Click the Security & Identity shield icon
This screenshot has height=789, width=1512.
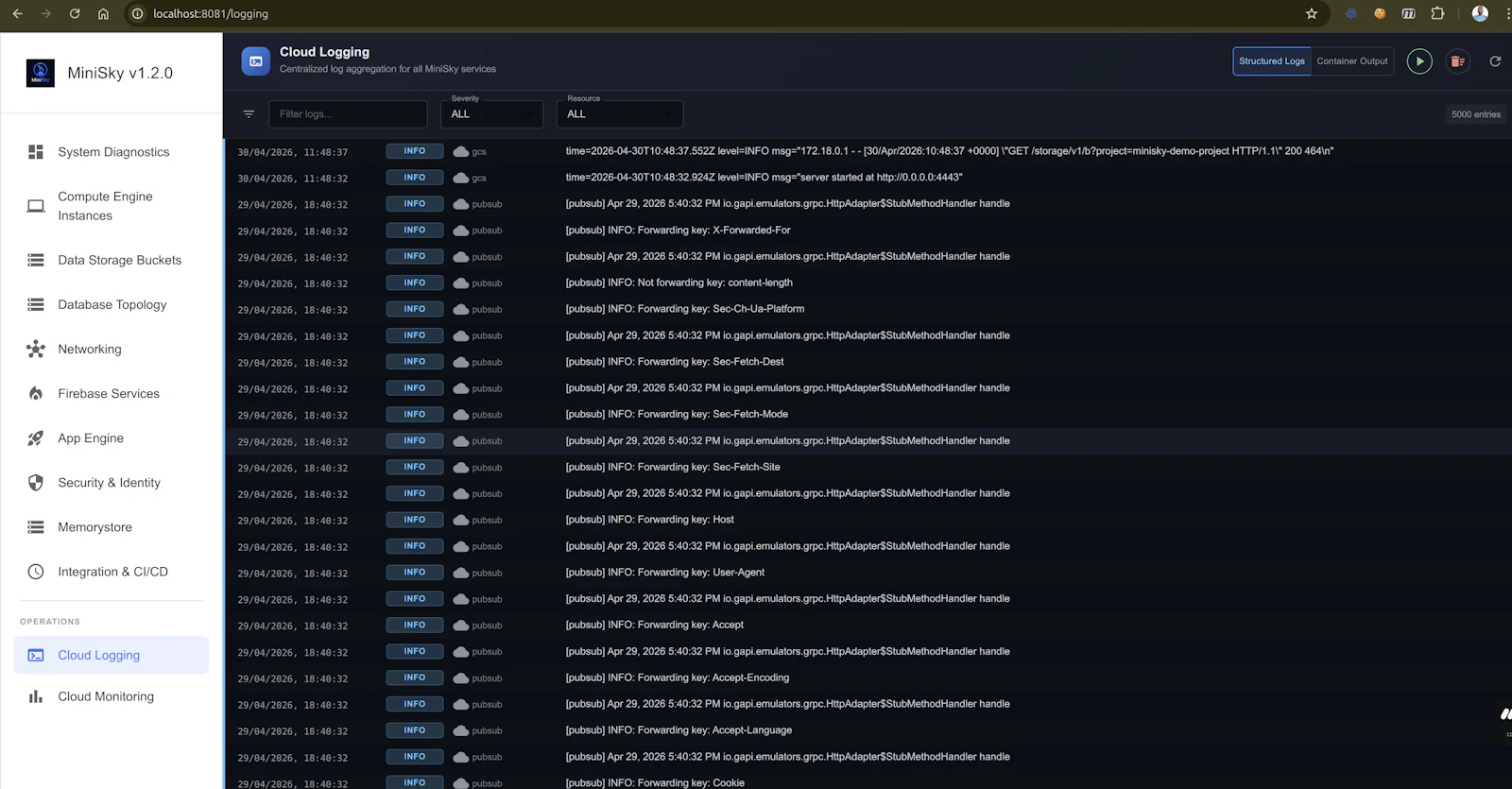[x=36, y=483]
